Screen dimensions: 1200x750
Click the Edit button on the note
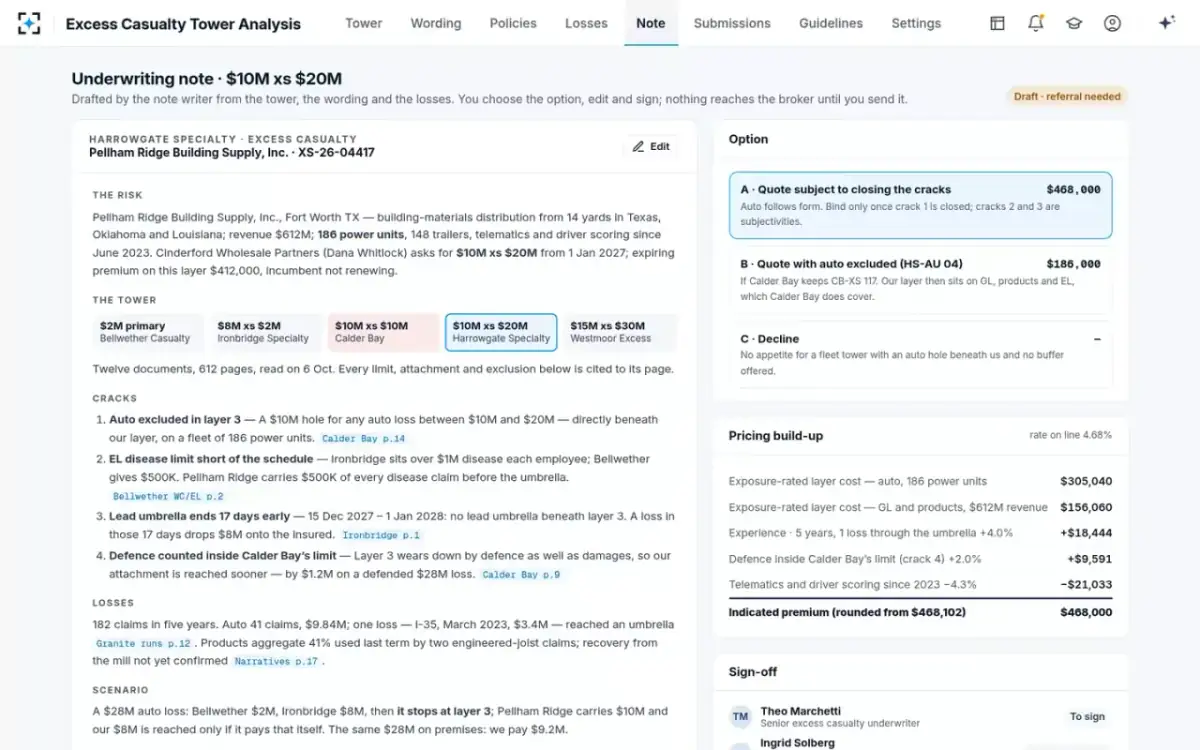(651, 146)
